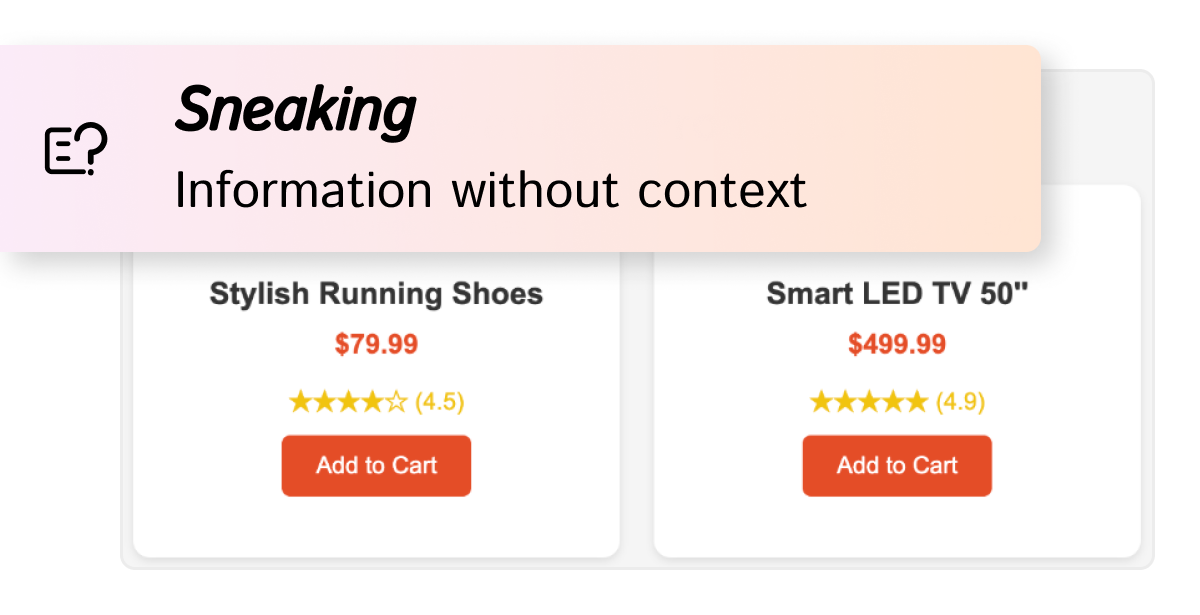Viewport: 1200px width, 615px height.
Task: Click the fifth star of the TV rating
Action: click(915, 403)
